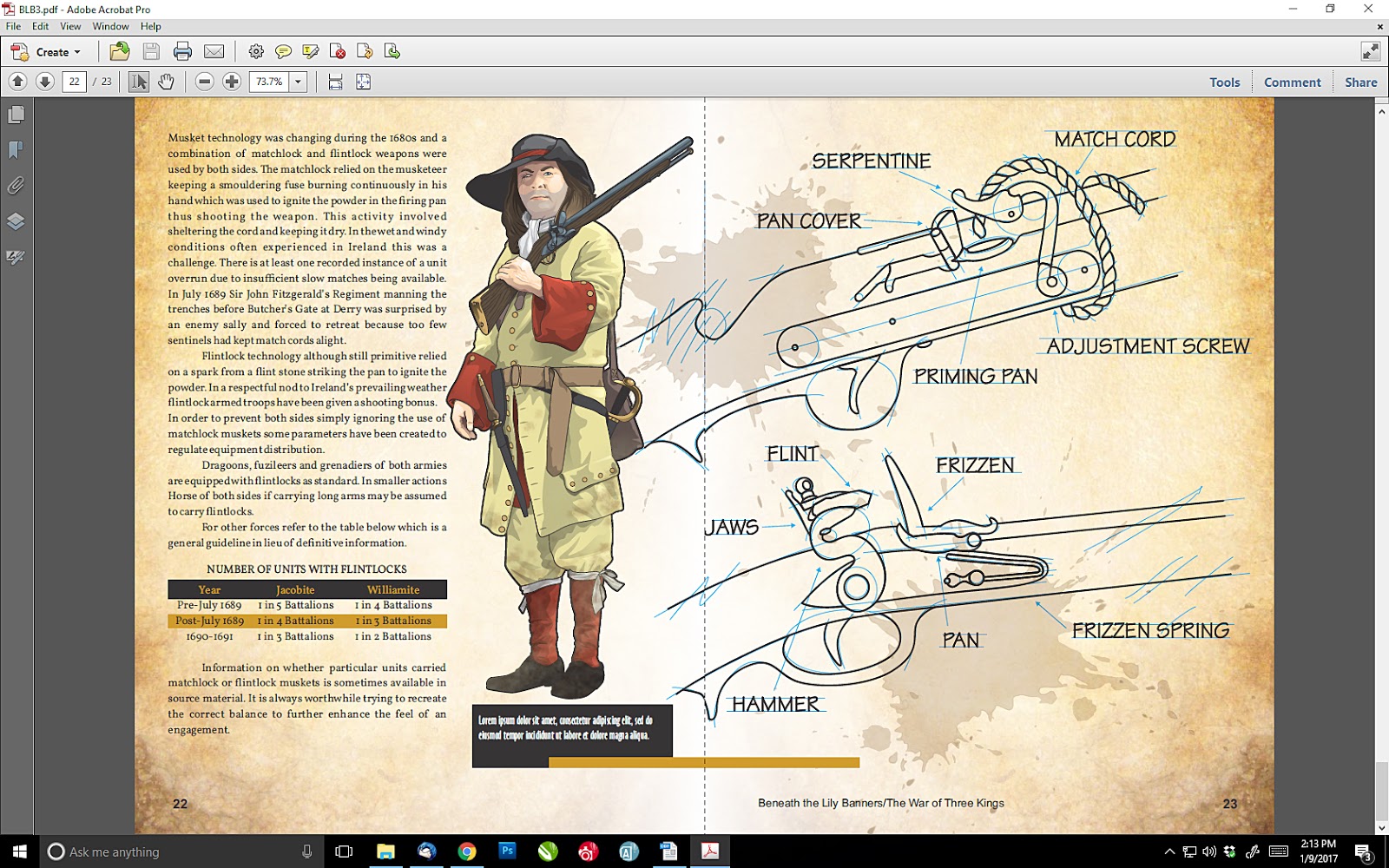Toggle read mode in toolbar corner

coord(1371,51)
